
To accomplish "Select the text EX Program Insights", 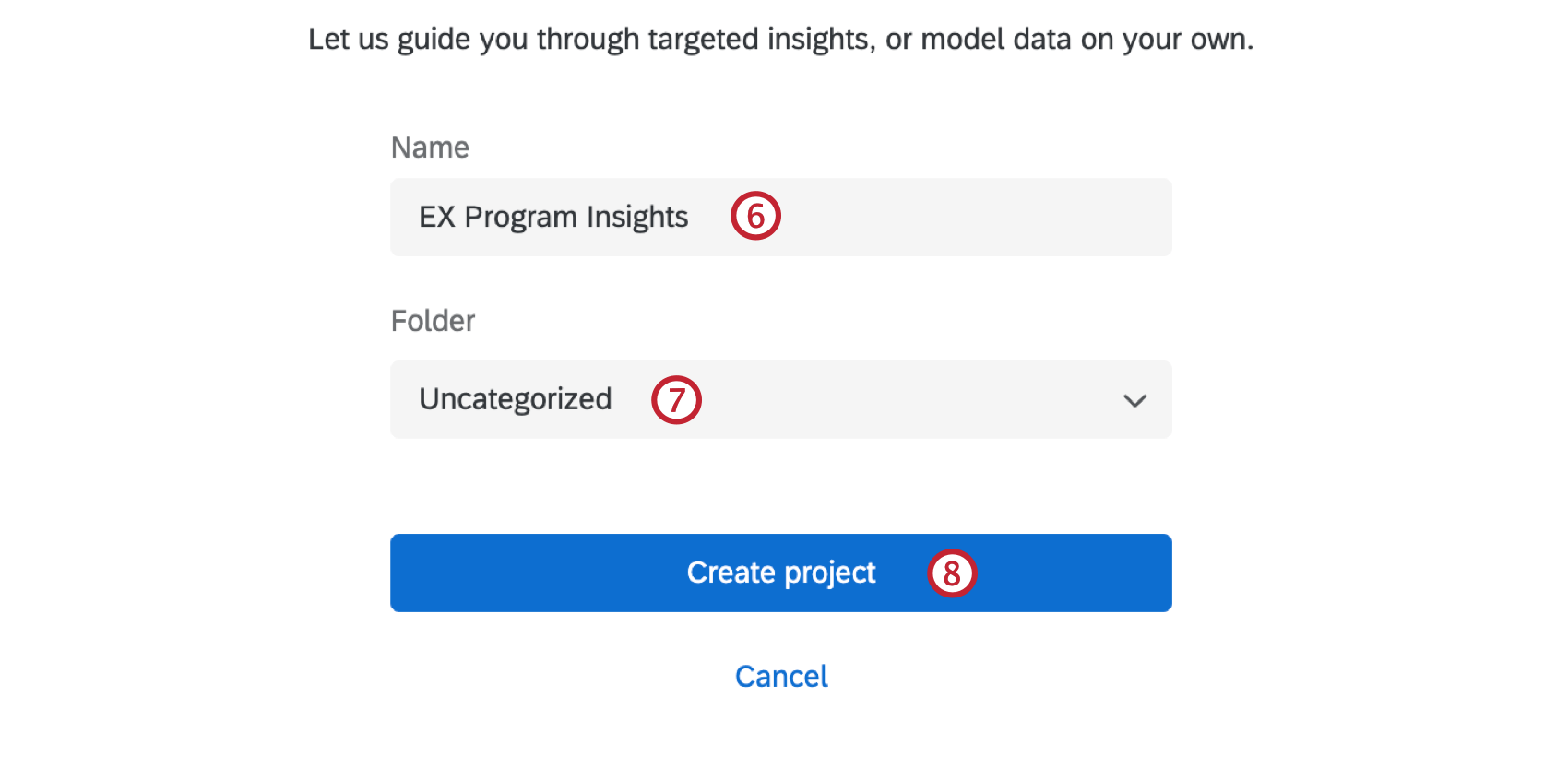I will (553, 218).
